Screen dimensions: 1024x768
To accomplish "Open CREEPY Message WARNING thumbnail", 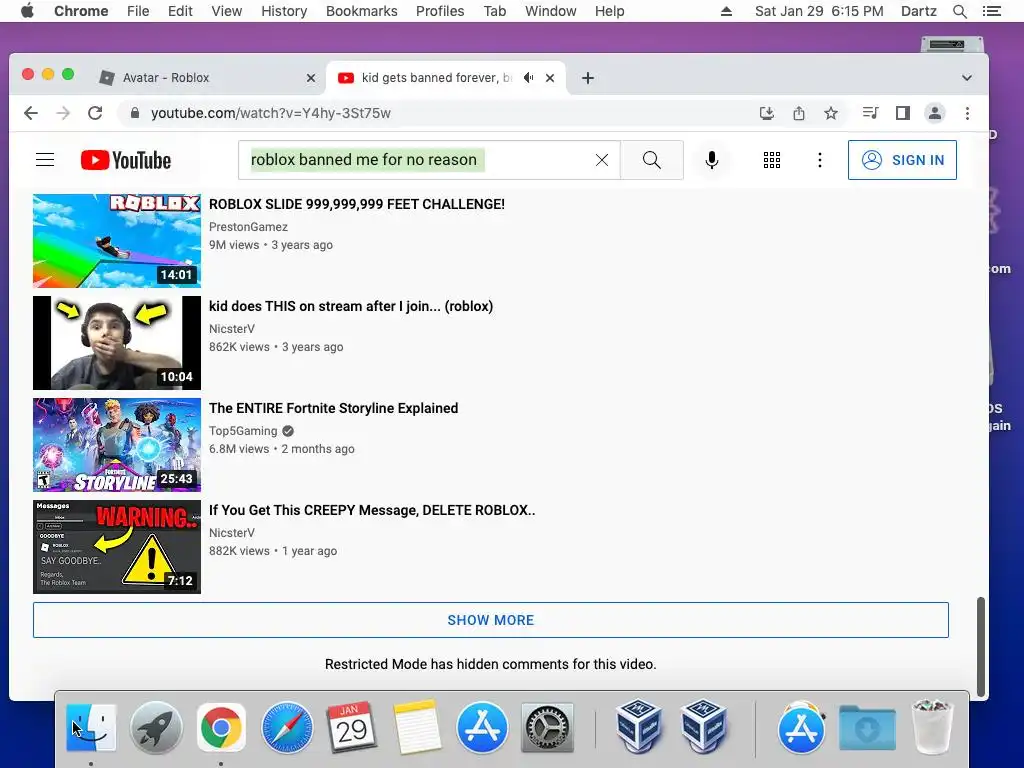I will pyautogui.click(x=117, y=547).
